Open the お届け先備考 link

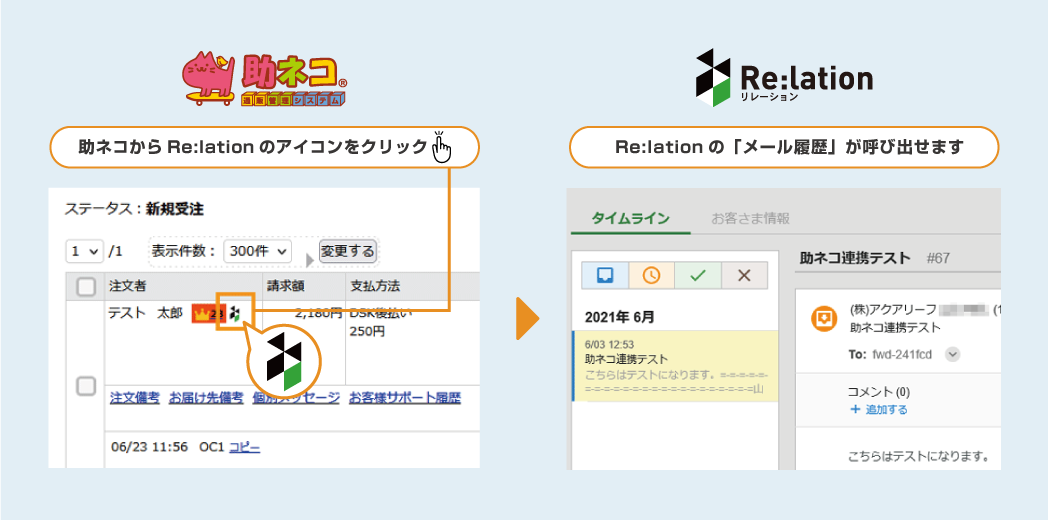point(206,398)
